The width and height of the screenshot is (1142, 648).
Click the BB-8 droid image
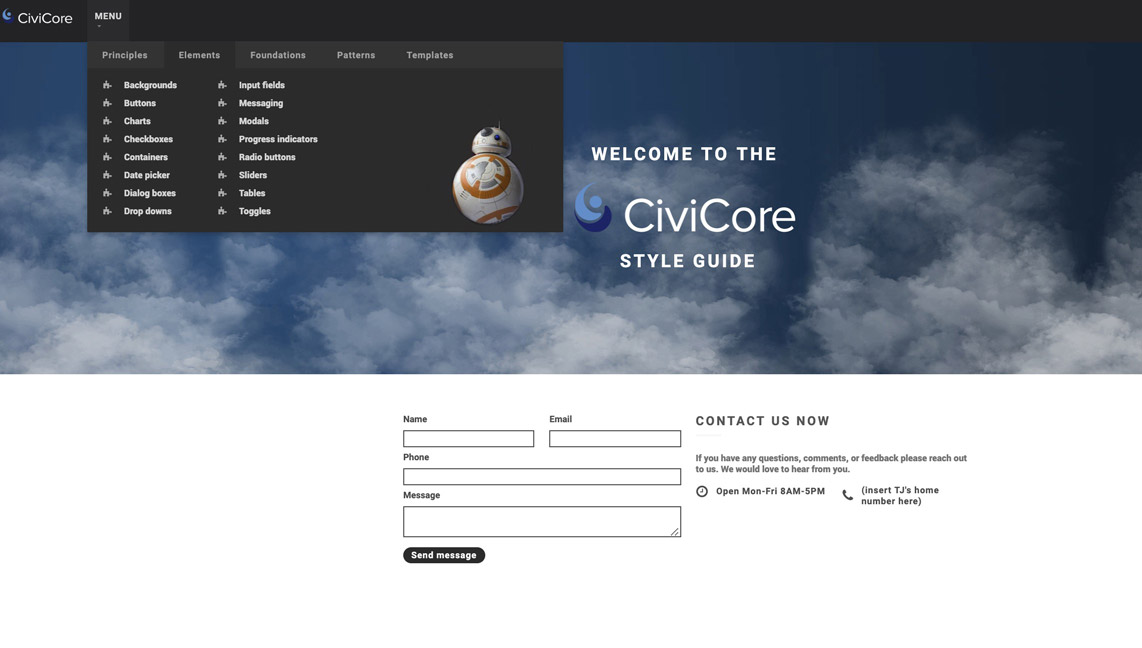point(488,173)
